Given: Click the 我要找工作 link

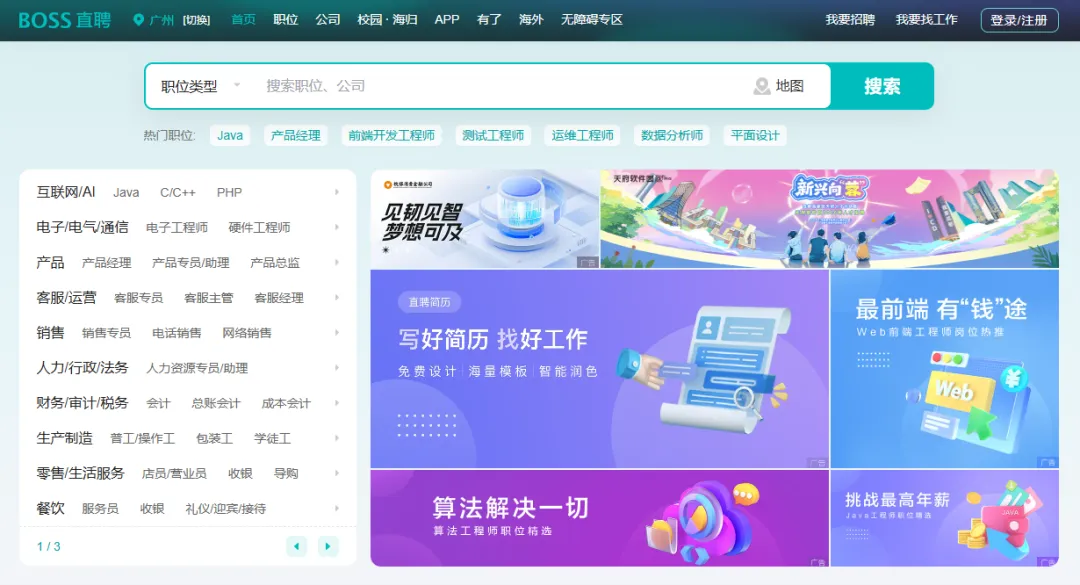Looking at the screenshot, I should point(926,20).
